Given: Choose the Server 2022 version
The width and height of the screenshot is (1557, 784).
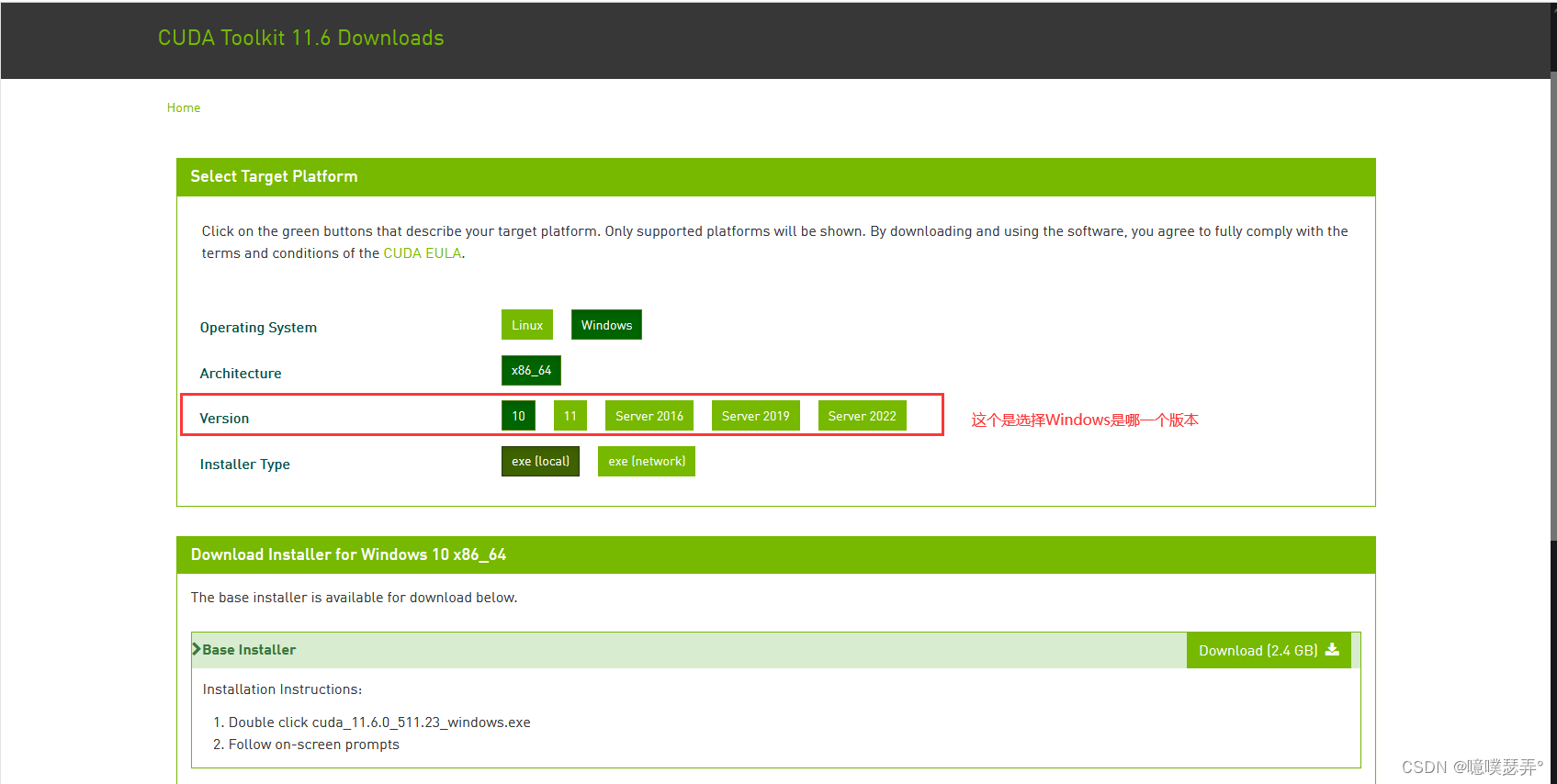Looking at the screenshot, I should click(862, 416).
